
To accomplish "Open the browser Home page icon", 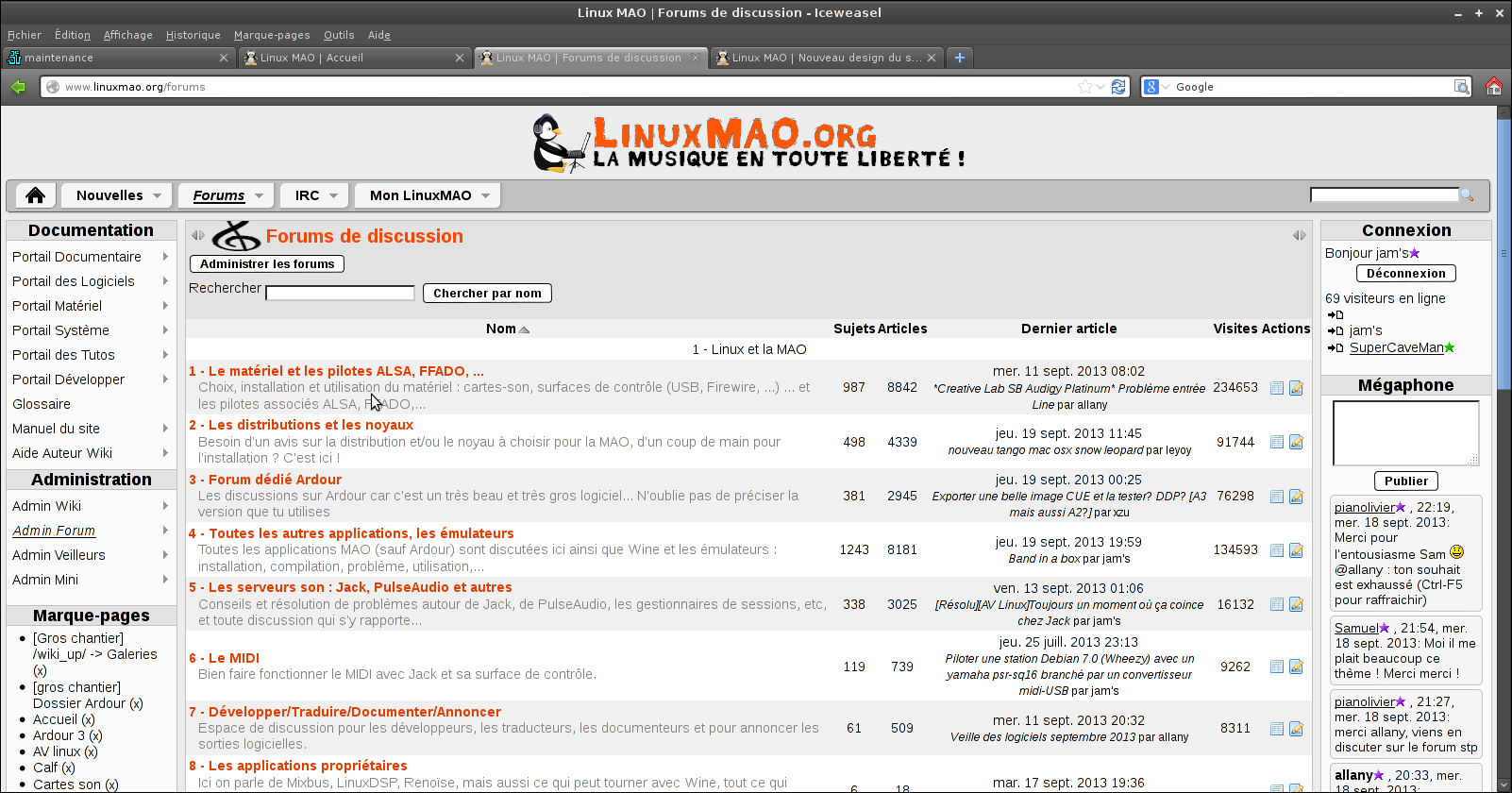I will (1494, 87).
